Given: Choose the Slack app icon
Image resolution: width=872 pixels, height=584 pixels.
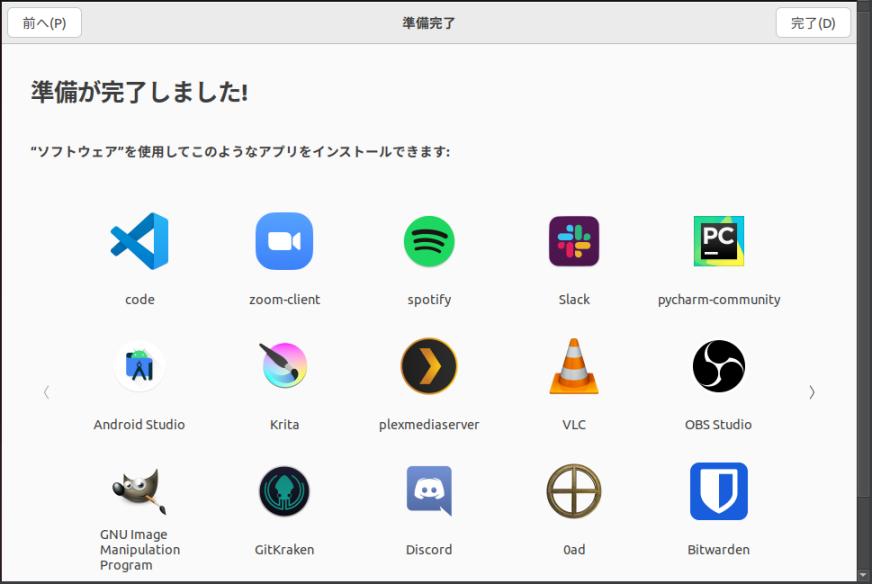Looking at the screenshot, I should point(574,241).
